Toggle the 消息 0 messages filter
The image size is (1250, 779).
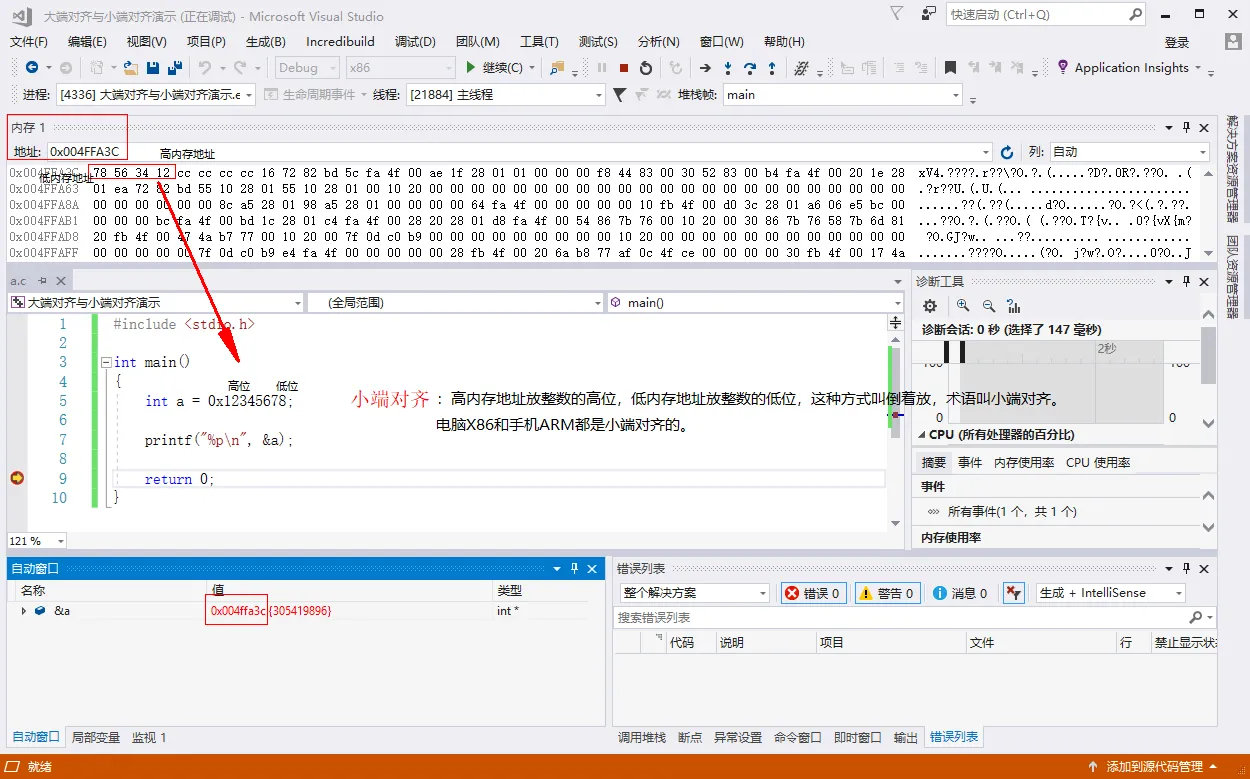(960, 593)
